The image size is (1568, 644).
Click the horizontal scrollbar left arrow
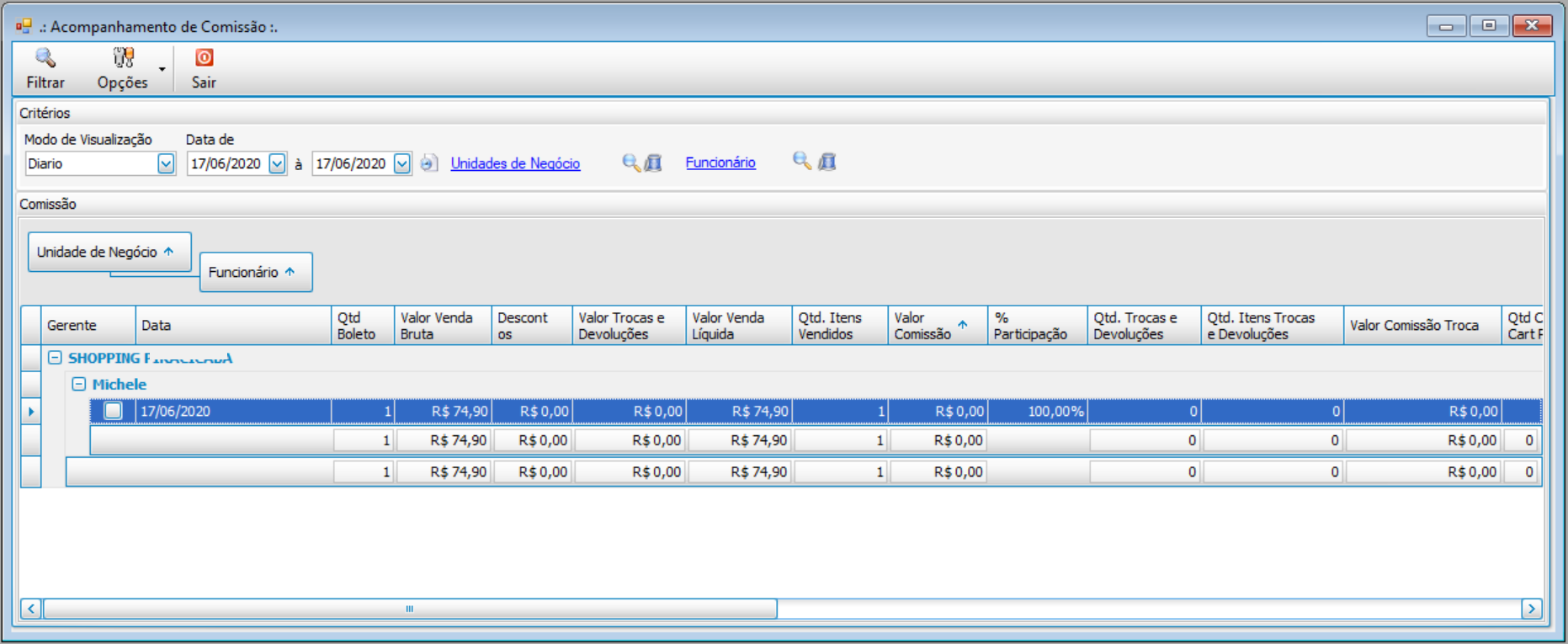pos(31,609)
